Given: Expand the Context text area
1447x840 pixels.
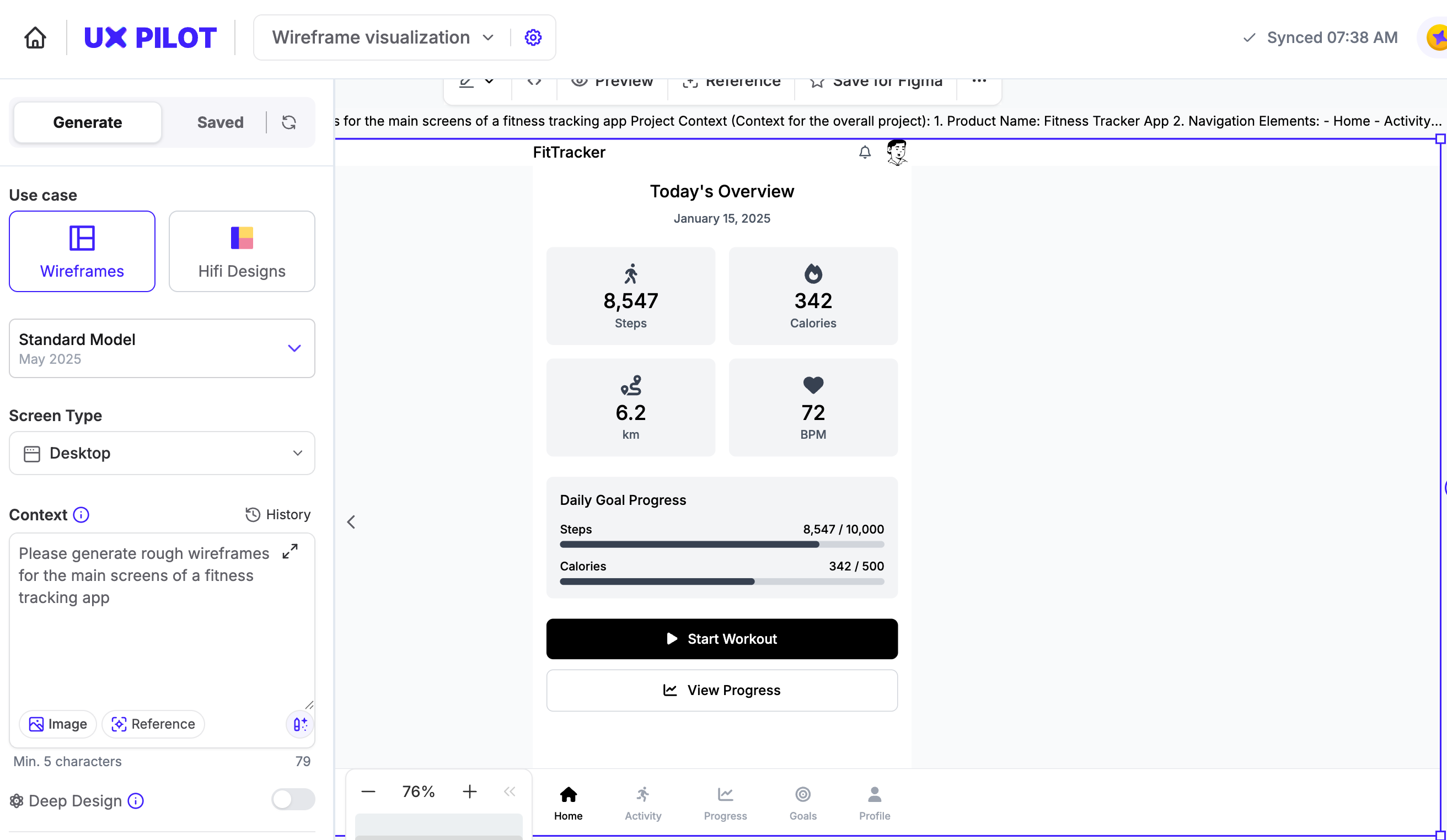Looking at the screenshot, I should 290,551.
